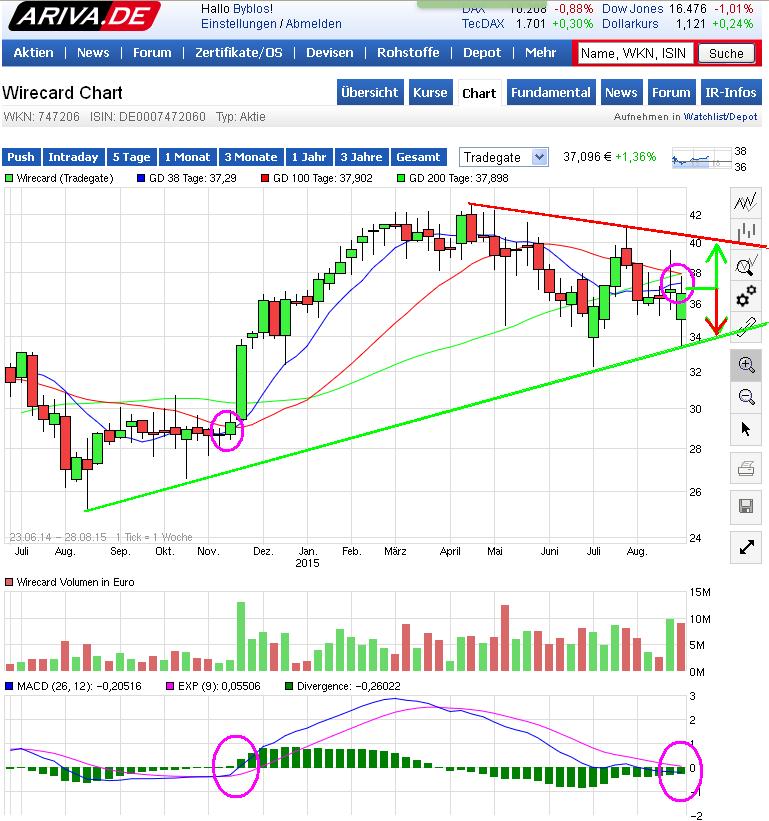Click the Dow Jones index quote

pos(677,9)
